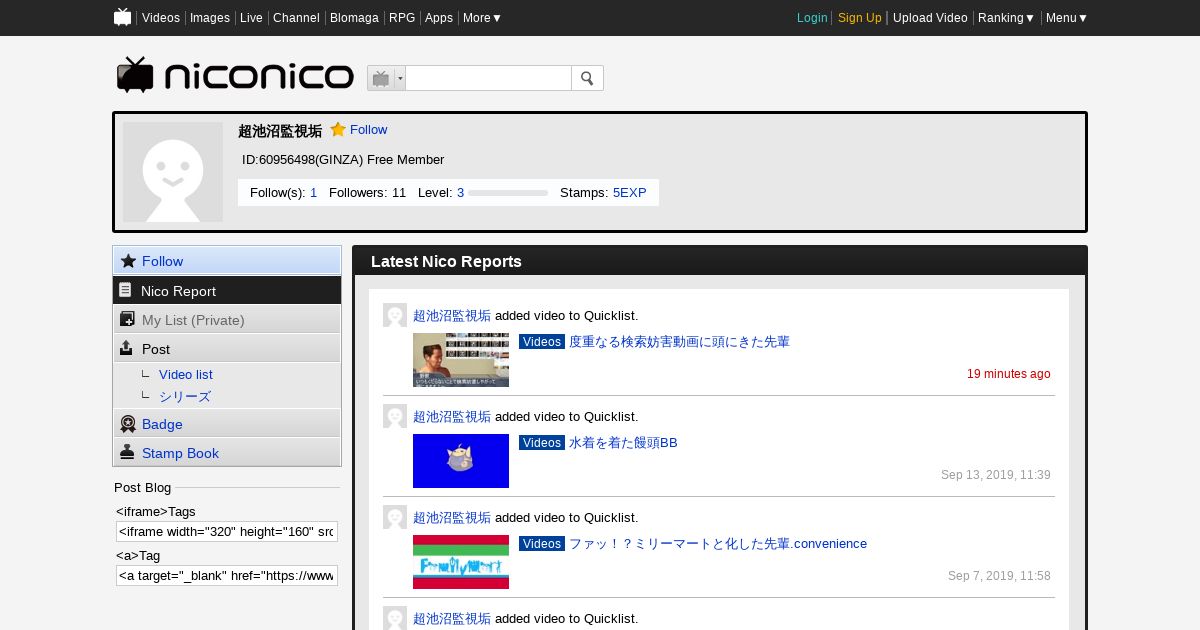Select My List (Private) sidebar item
This screenshot has height=630, width=1200.
227,319
